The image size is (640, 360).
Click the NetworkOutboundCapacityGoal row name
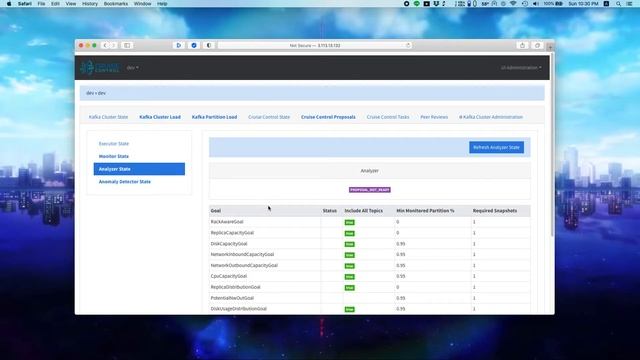244,265
